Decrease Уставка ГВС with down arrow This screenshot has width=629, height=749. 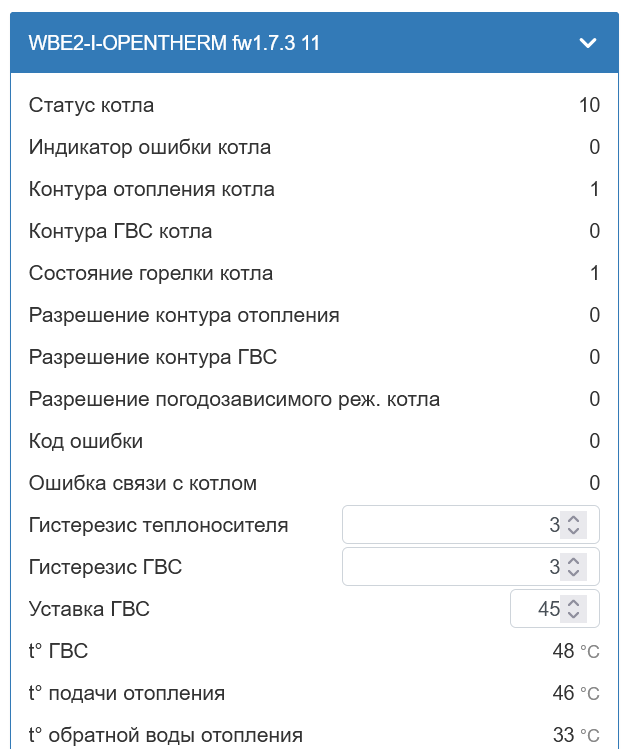[573, 615]
